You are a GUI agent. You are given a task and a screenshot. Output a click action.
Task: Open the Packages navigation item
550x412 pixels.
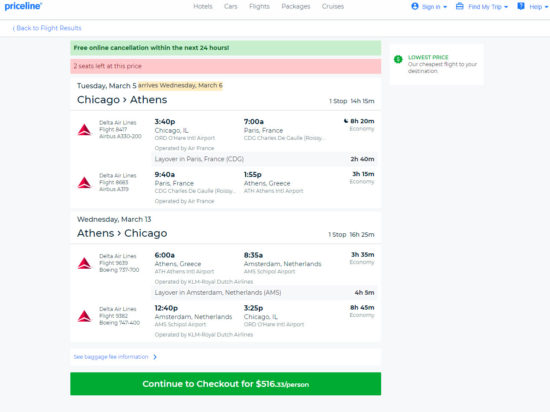[296, 6]
